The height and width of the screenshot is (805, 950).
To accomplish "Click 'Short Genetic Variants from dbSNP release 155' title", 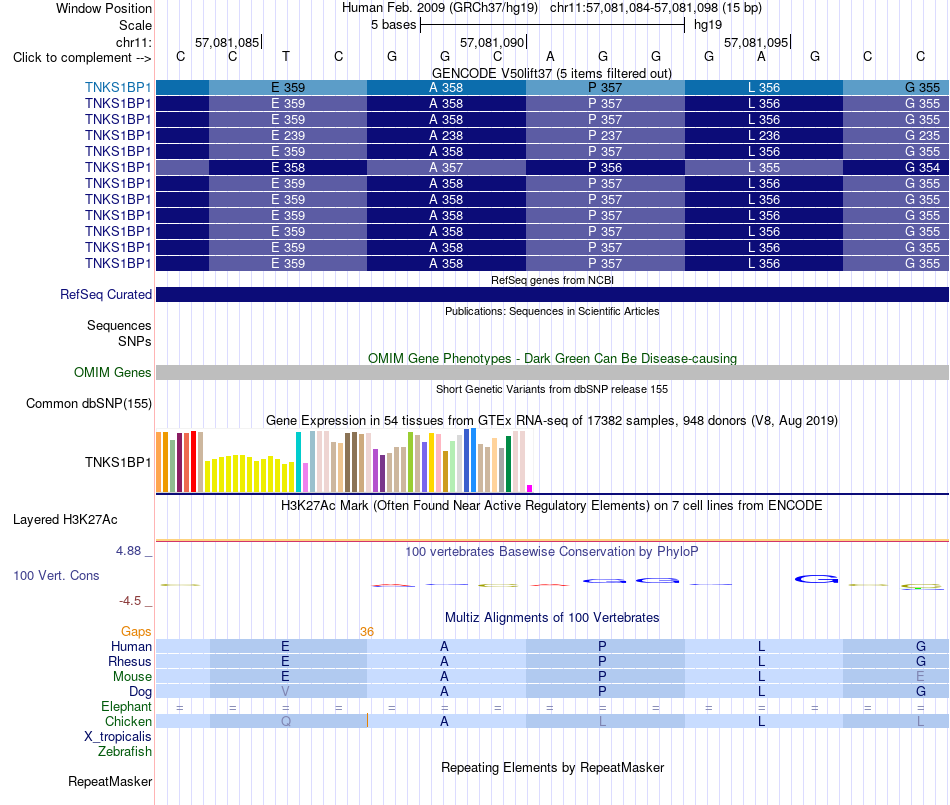I will pyautogui.click(x=552, y=389).
